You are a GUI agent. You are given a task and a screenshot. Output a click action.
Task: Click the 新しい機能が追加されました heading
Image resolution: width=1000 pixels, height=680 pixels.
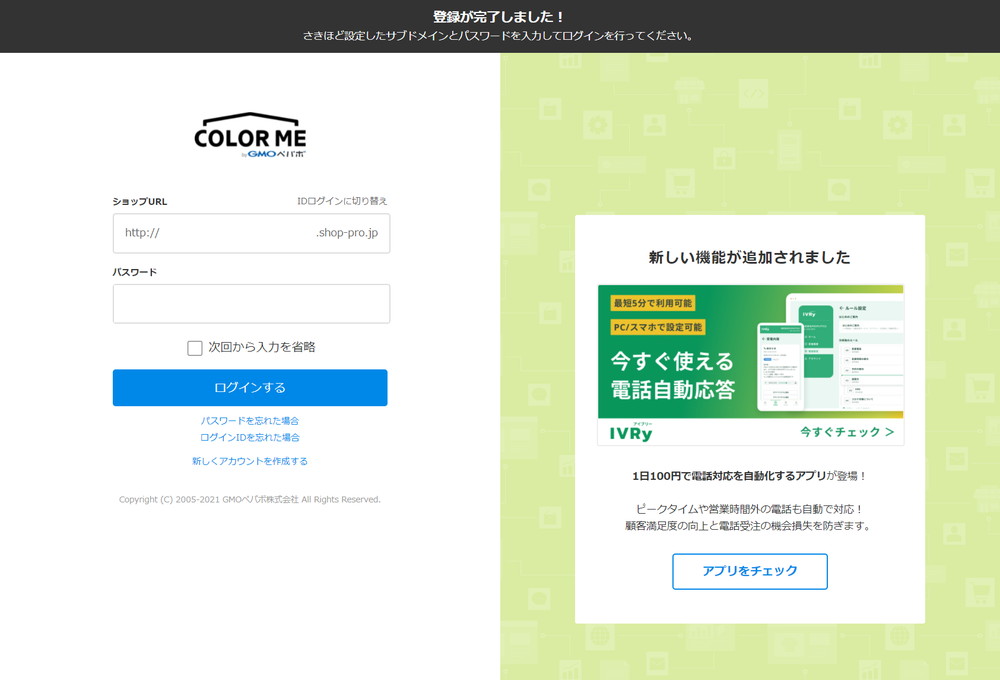[x=750, y=257]
